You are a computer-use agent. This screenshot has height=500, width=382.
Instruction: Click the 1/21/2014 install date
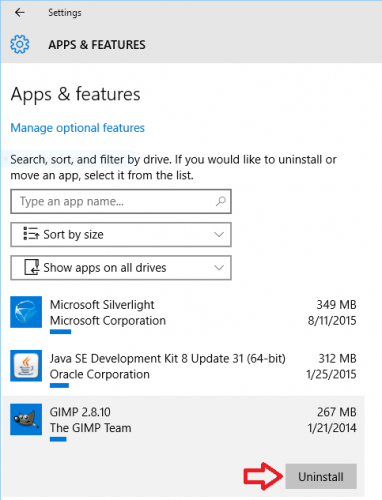(332, 428)
